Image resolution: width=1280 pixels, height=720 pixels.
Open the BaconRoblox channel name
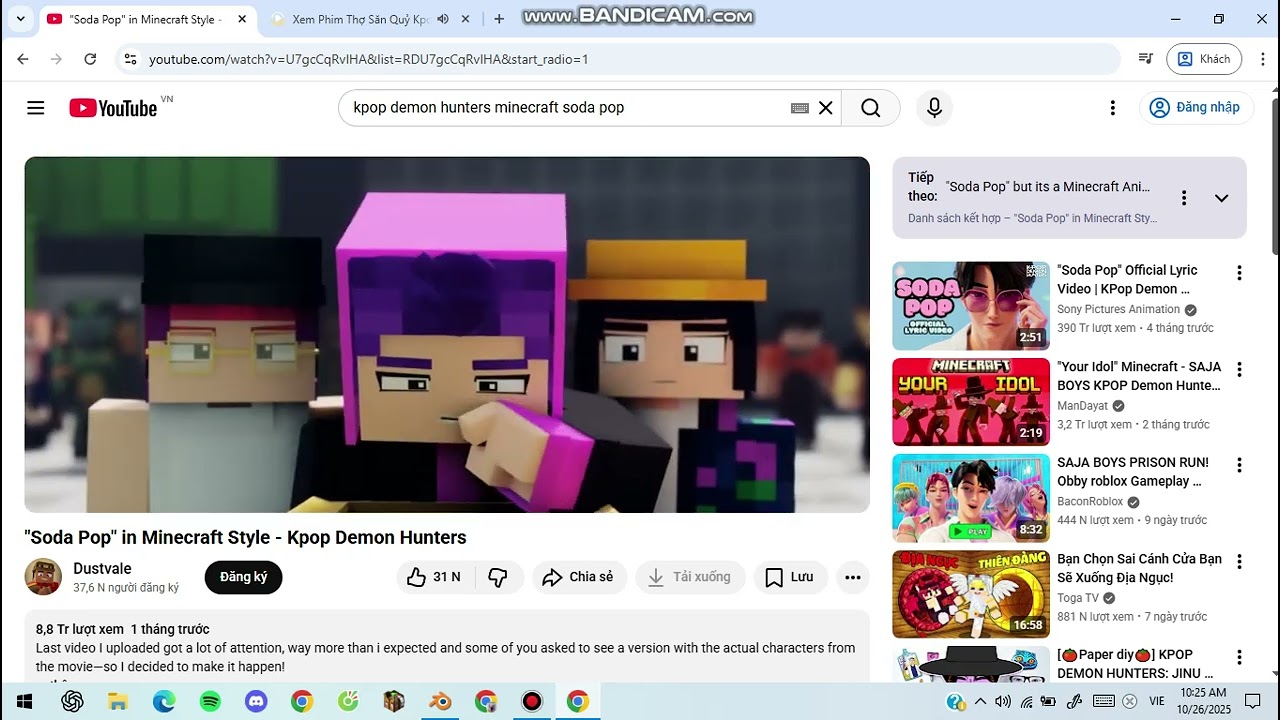(x=1090, y=501)
